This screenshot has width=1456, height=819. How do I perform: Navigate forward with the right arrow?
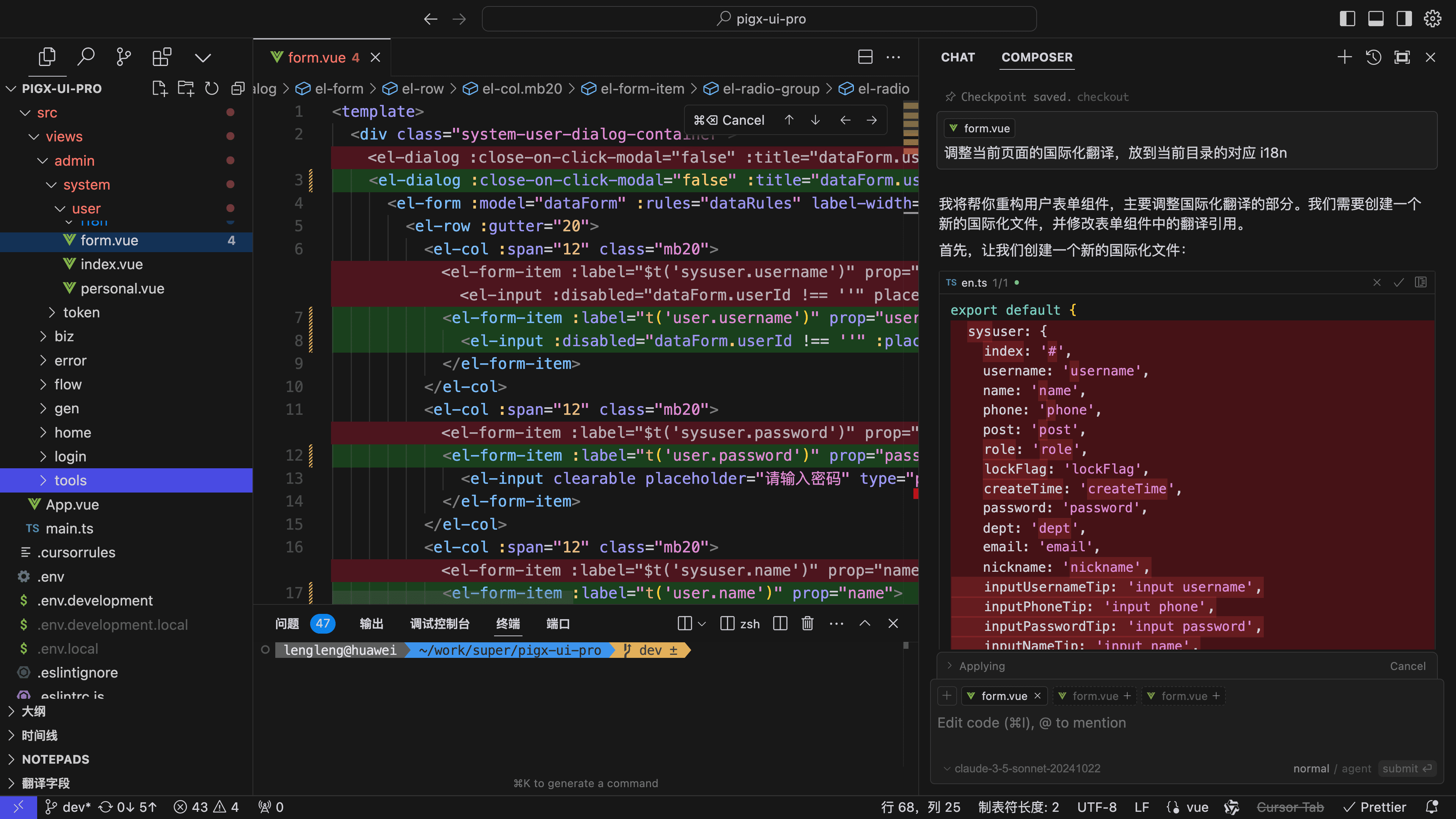460,19
